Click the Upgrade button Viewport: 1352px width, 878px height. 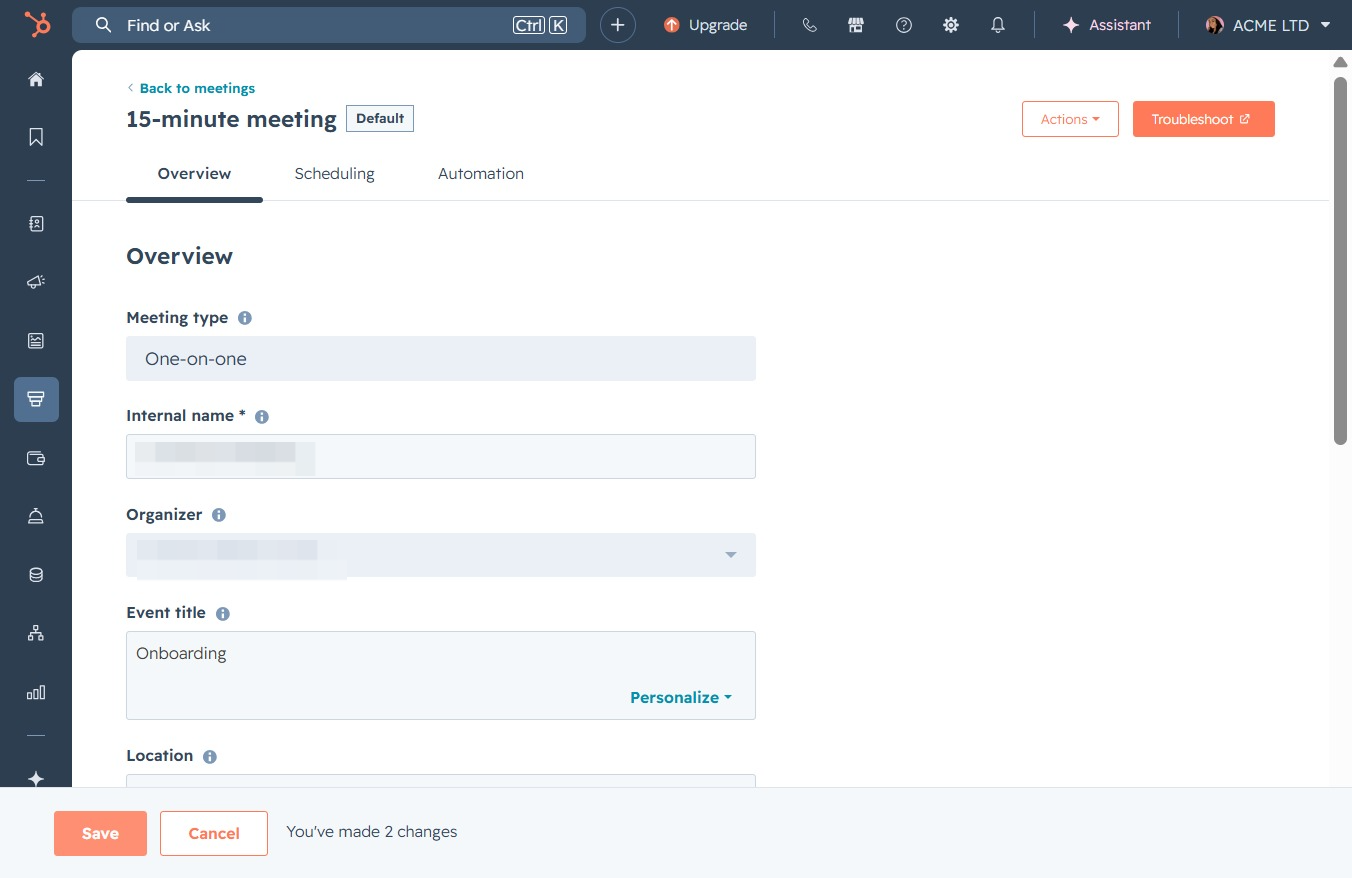pos(706,25)
